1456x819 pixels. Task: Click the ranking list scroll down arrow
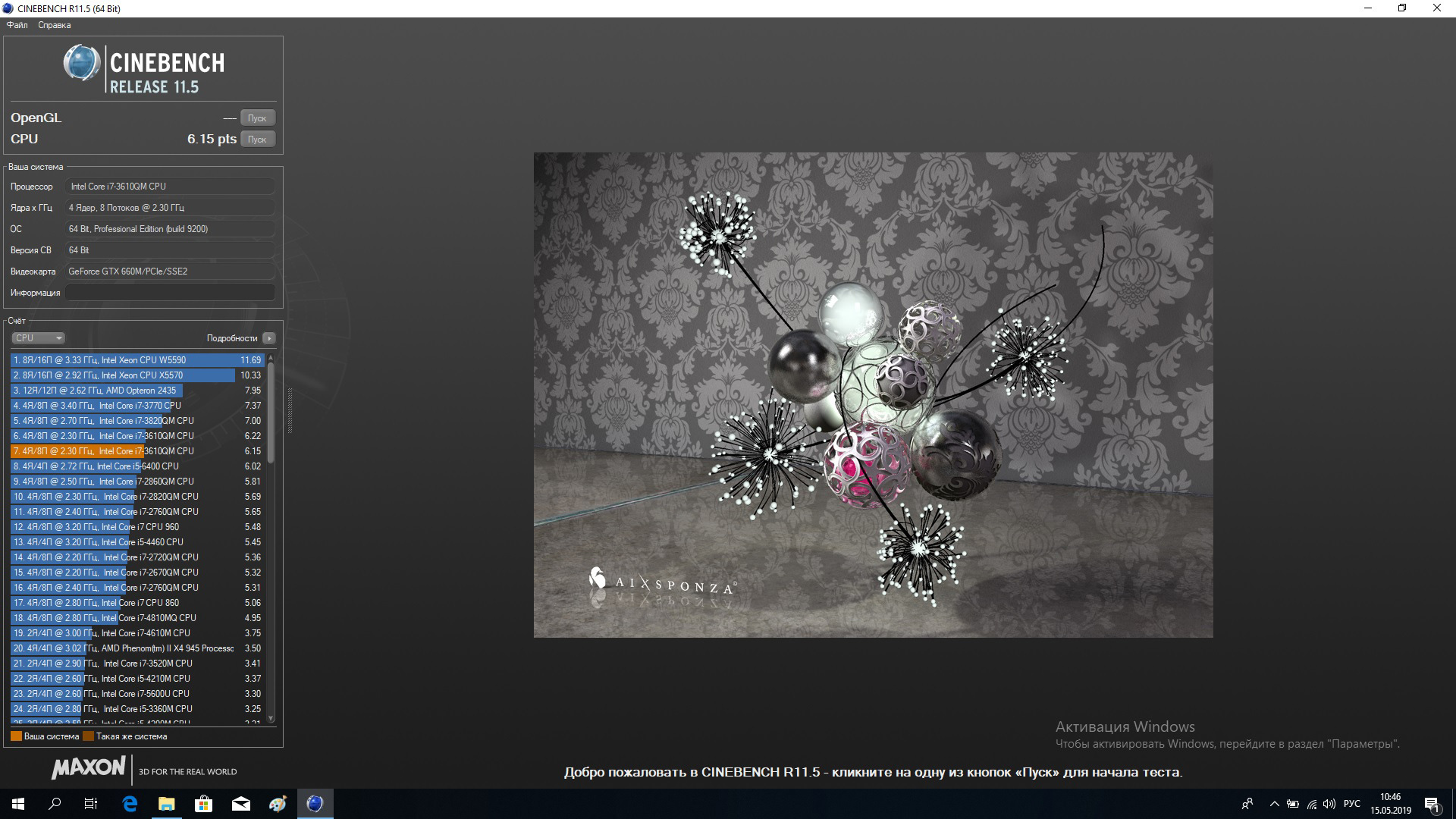point(271,718)
